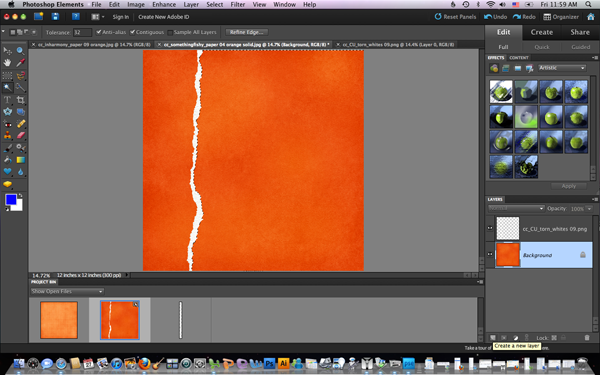
Task: Select the Paint Bucket tool
Action: 7,160
